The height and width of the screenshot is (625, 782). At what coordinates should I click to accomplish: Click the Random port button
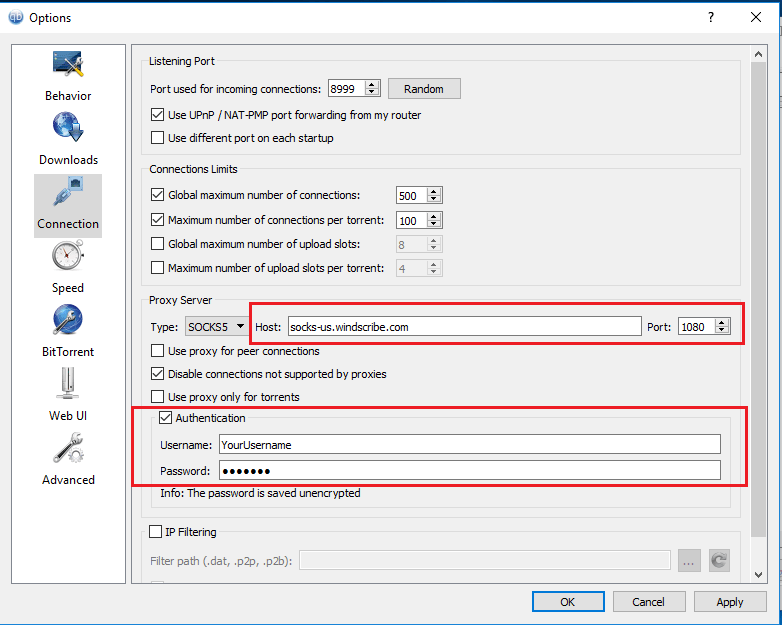[424, 89]
